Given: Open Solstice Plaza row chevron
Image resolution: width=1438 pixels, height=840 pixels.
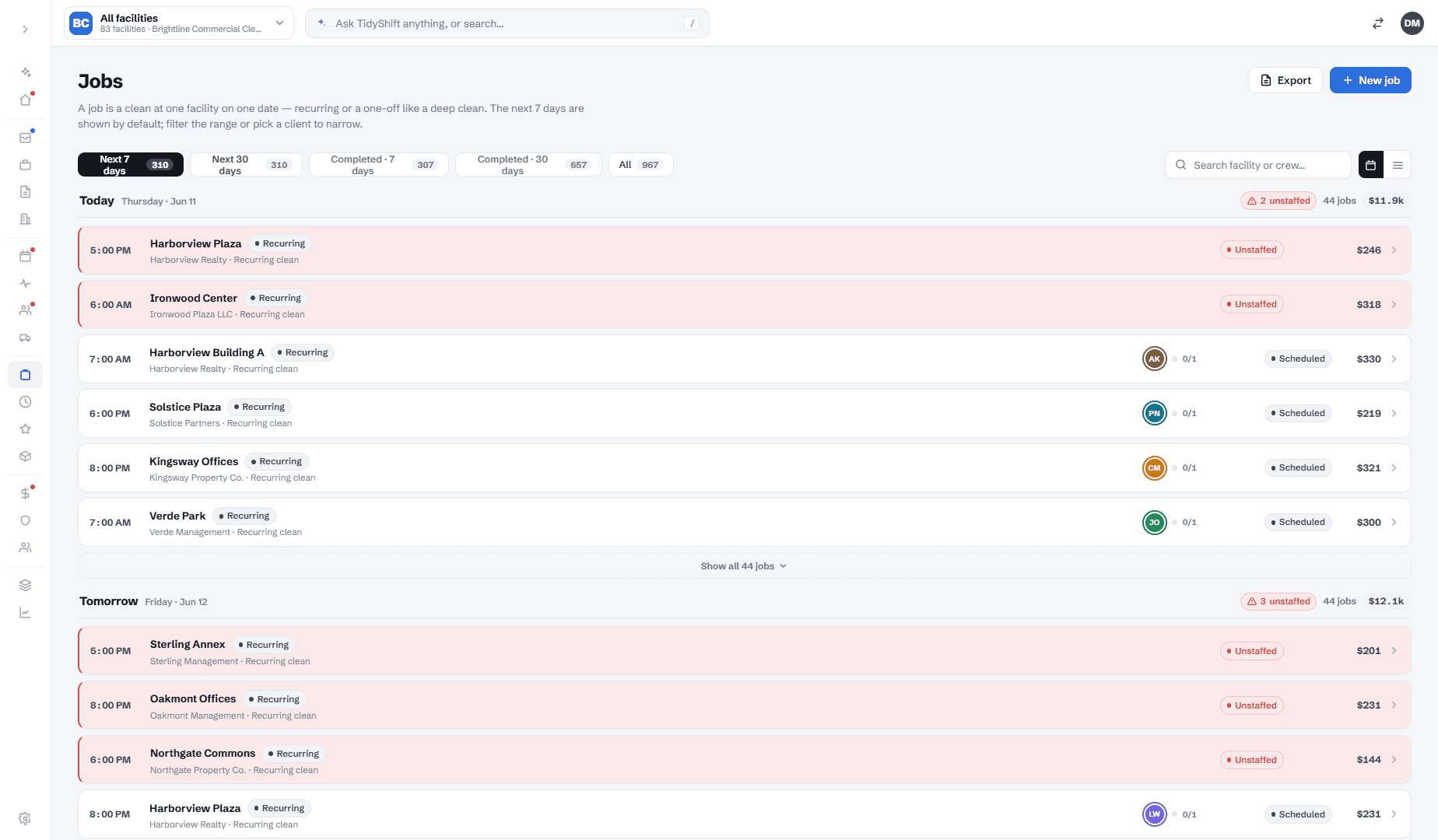Looking at the screenshot, I should pos(1394,414).
